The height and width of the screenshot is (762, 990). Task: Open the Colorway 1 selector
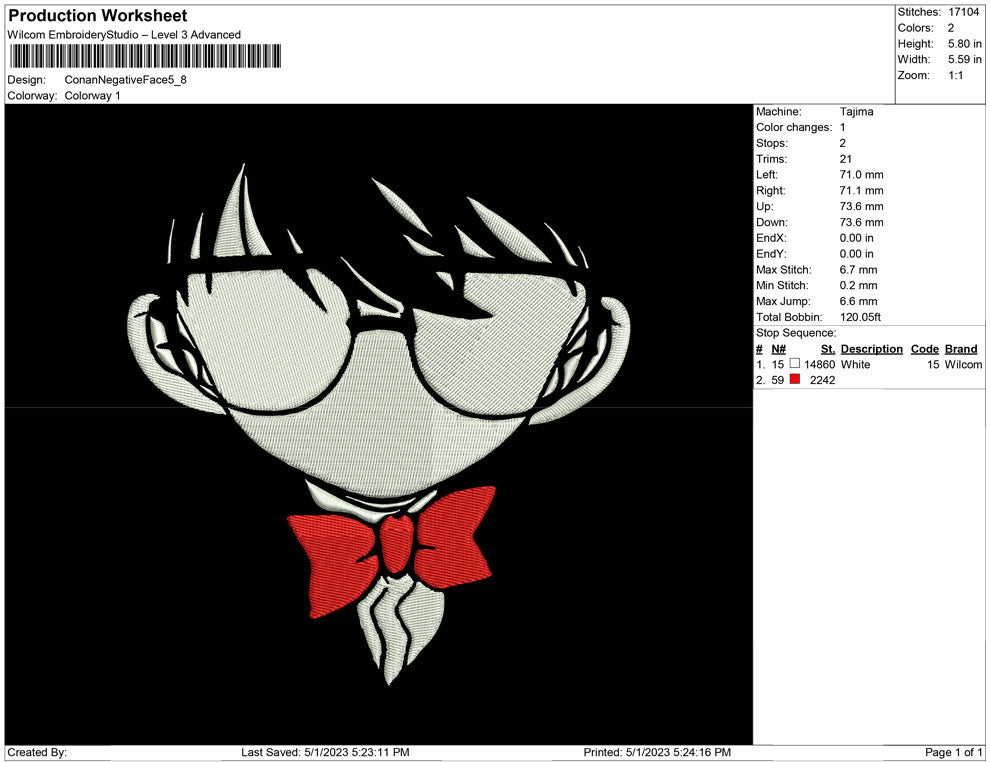click(92, 96)
